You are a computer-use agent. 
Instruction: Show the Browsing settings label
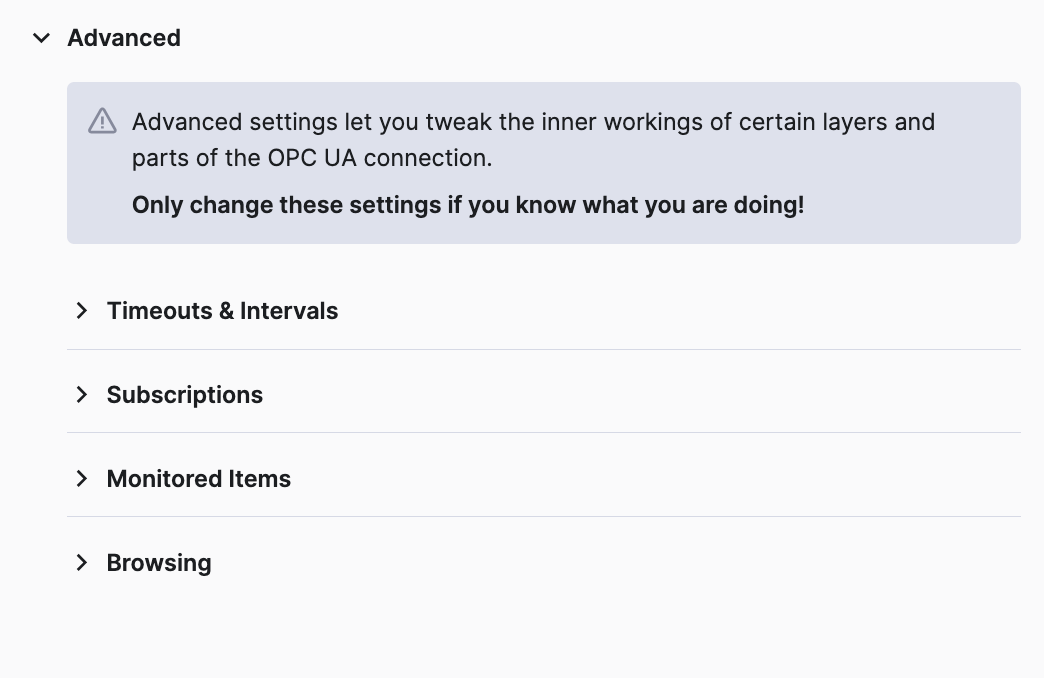tap(159, 563)
